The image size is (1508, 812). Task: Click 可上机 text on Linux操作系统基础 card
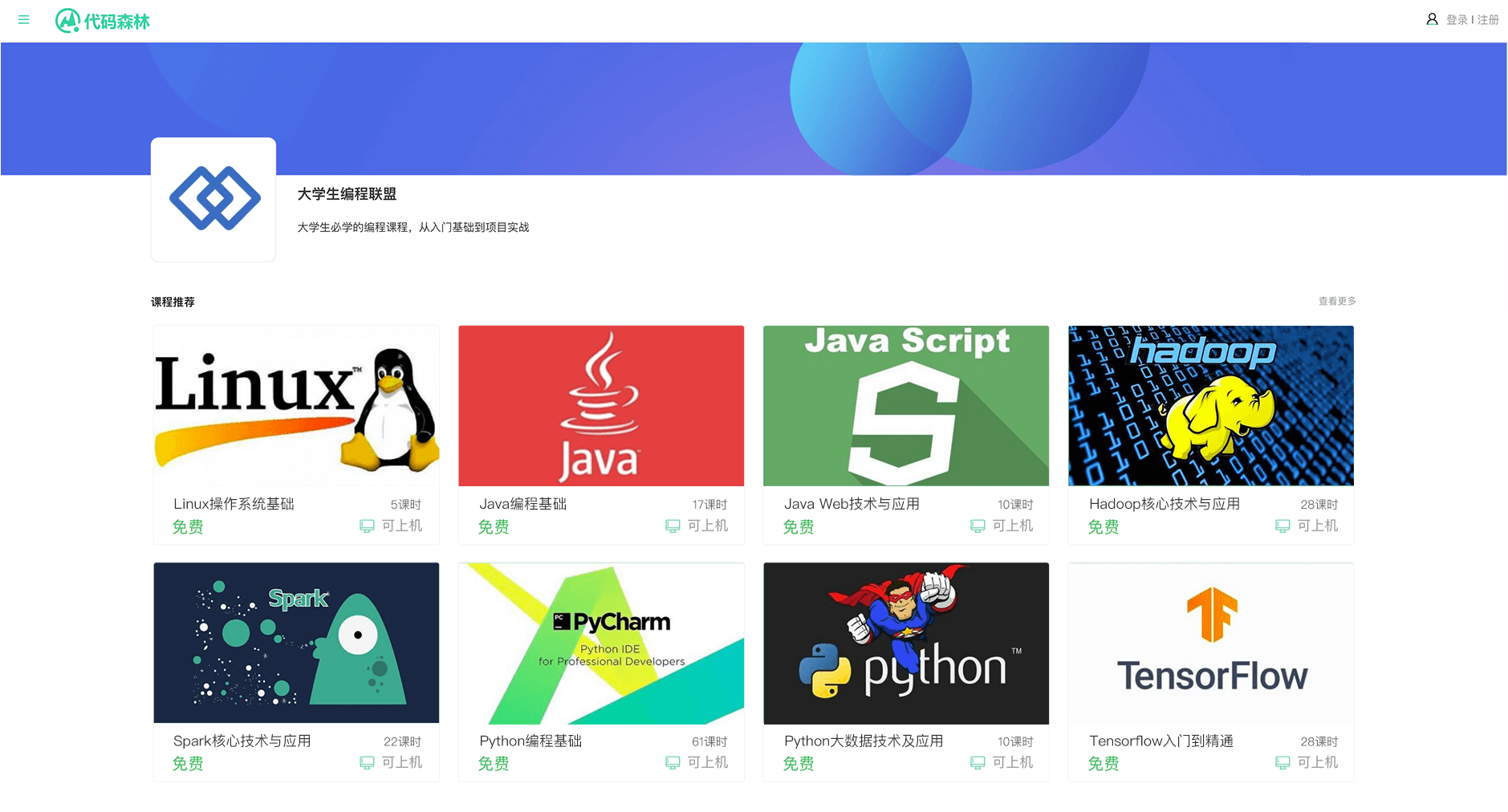coord(401,526)
